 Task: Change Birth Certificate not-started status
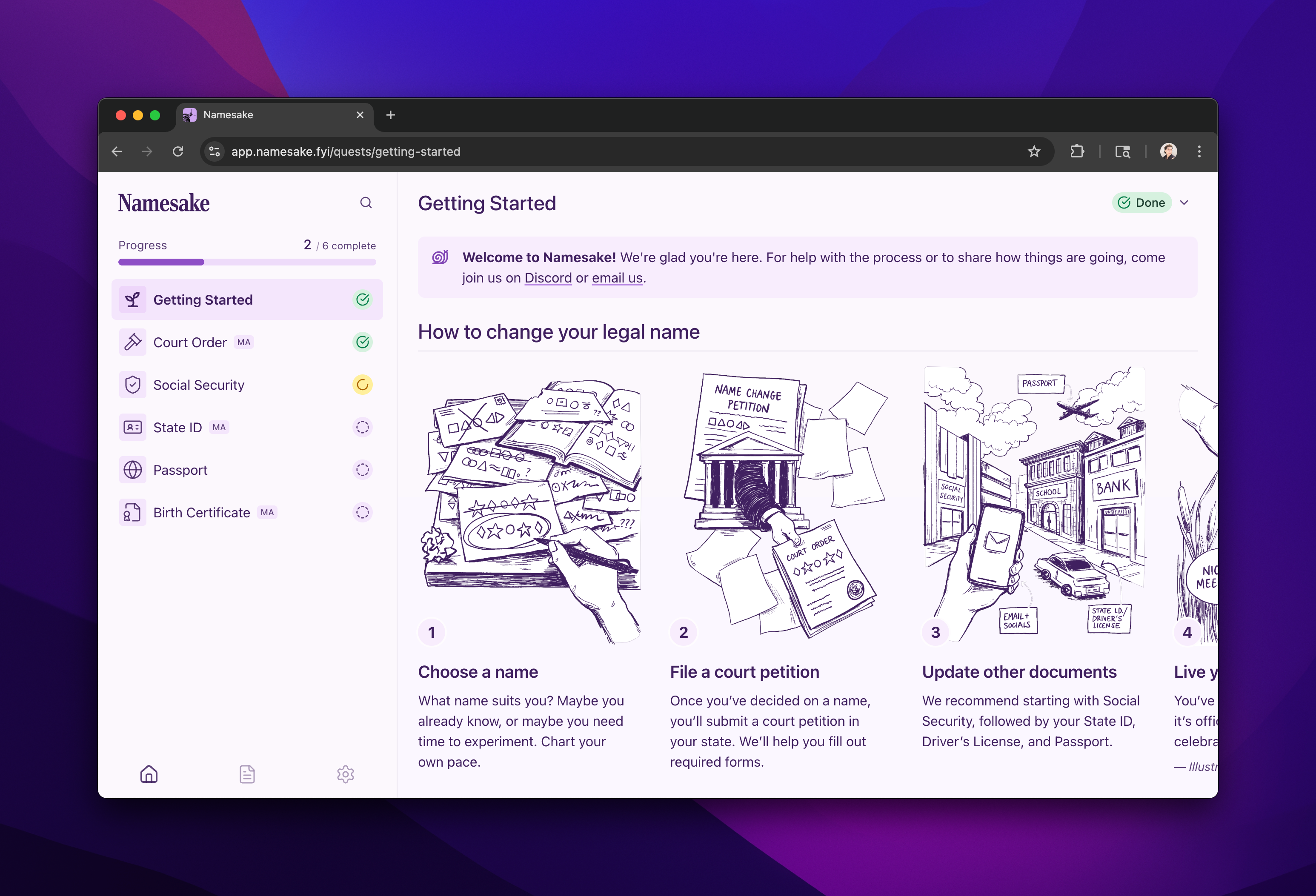point(362,512)
